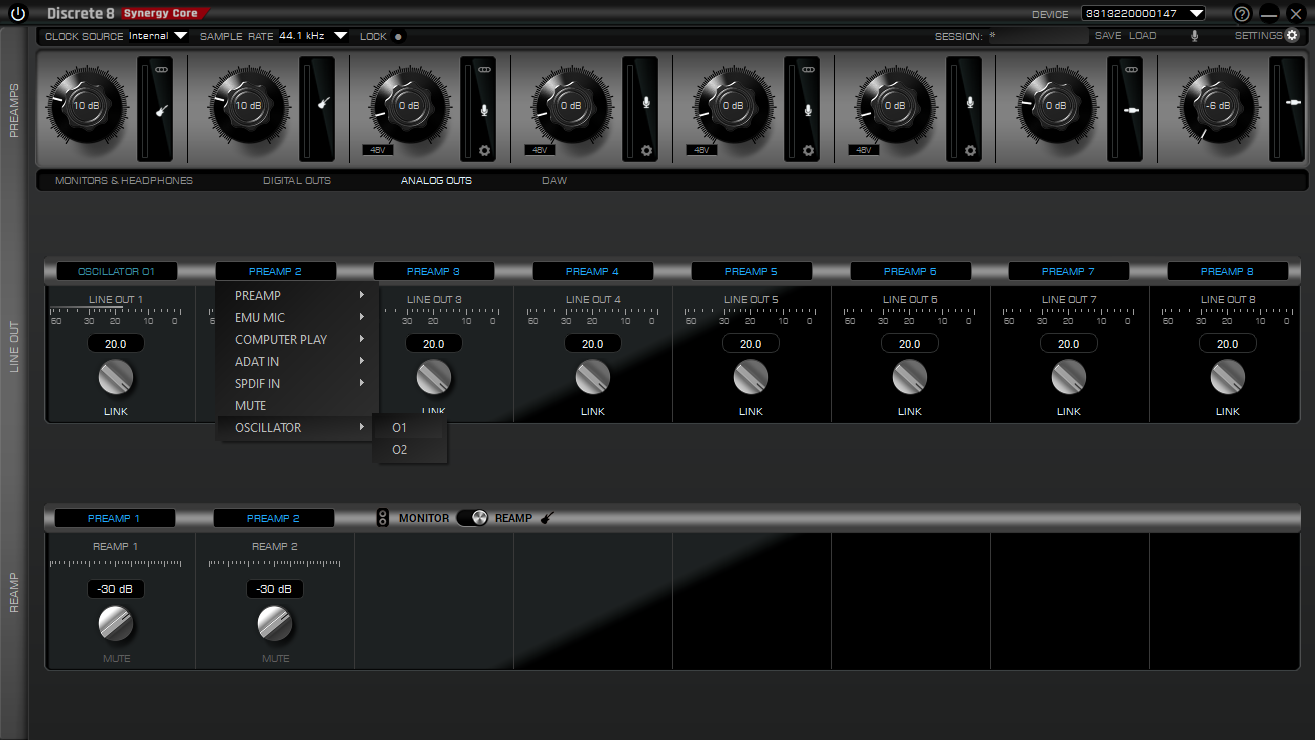Image resolution: width=1315 pixels, height=740 pixels.
Task: Expand the SPDIF IN submenu entry
Action: (x=297, y=383)
